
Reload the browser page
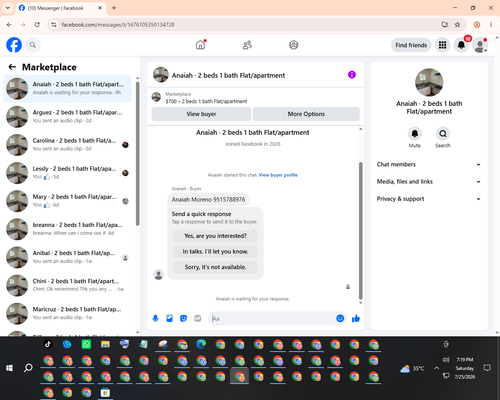coord(37,24)
